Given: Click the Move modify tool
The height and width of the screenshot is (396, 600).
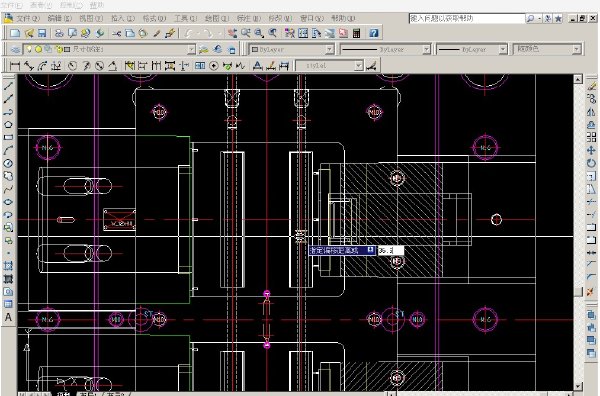Looking at the screenshot, I should 591,150.
